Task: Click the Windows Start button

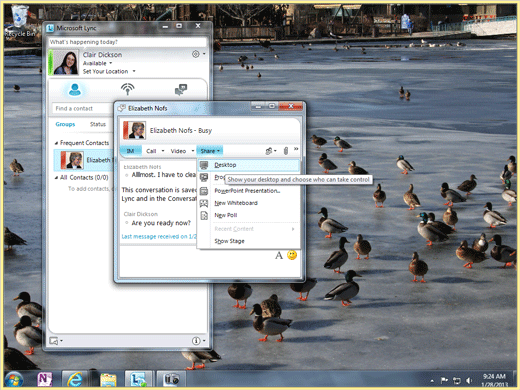Action: [x=13, y=380]
